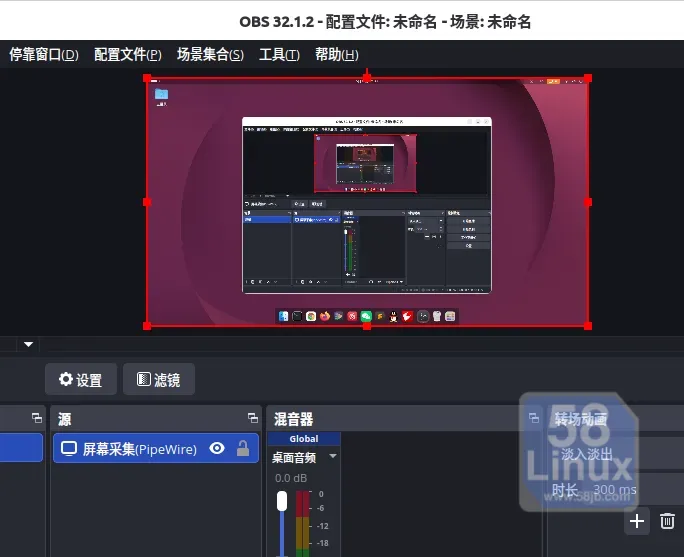Click the 转场动画 panel title
This screenshot has height=557, width=684.
581,419
